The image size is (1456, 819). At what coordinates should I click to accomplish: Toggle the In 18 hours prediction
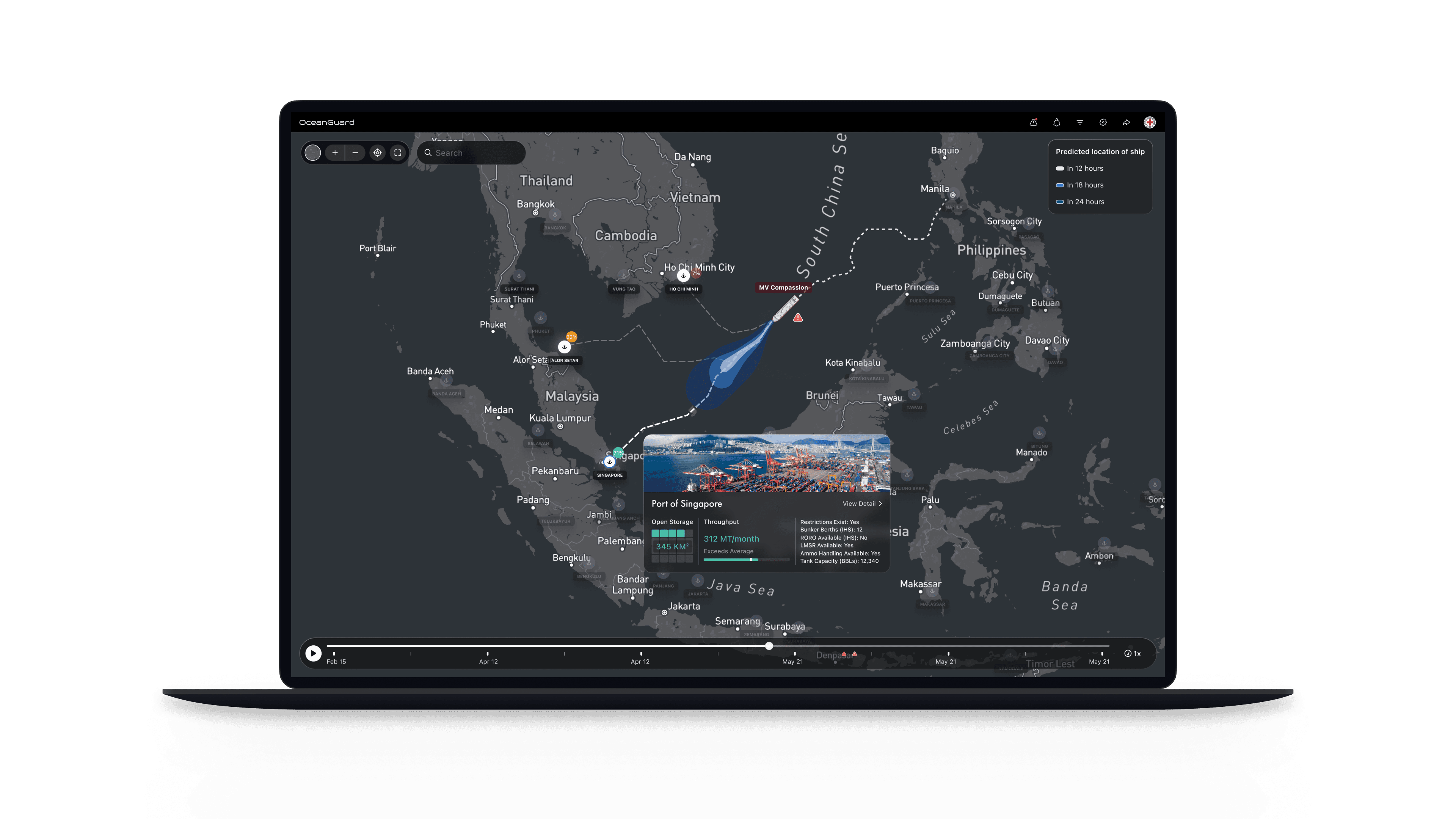click(x=1061, y=185)
